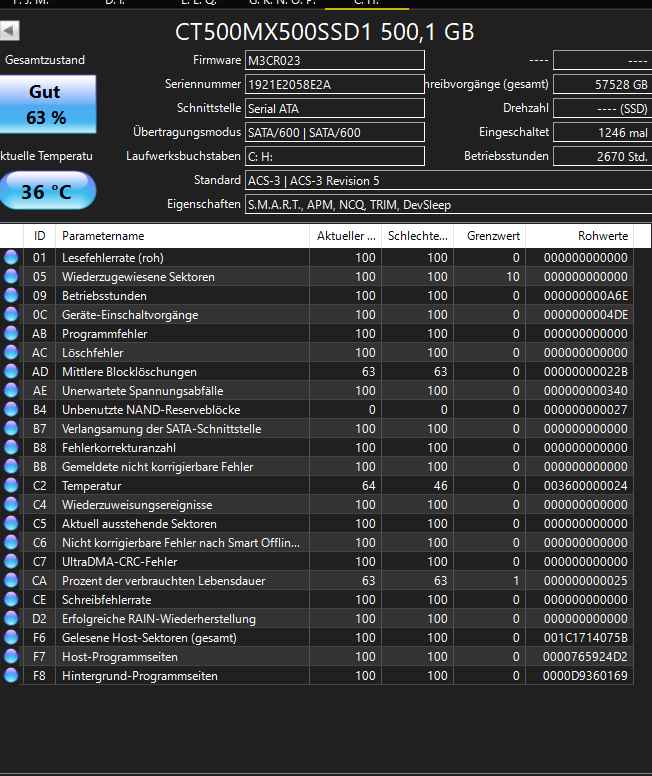Click status orb for Erfolgreiche RAIN-Wiederherstellung row
652x776 pixels.
(x=11, y=619)
